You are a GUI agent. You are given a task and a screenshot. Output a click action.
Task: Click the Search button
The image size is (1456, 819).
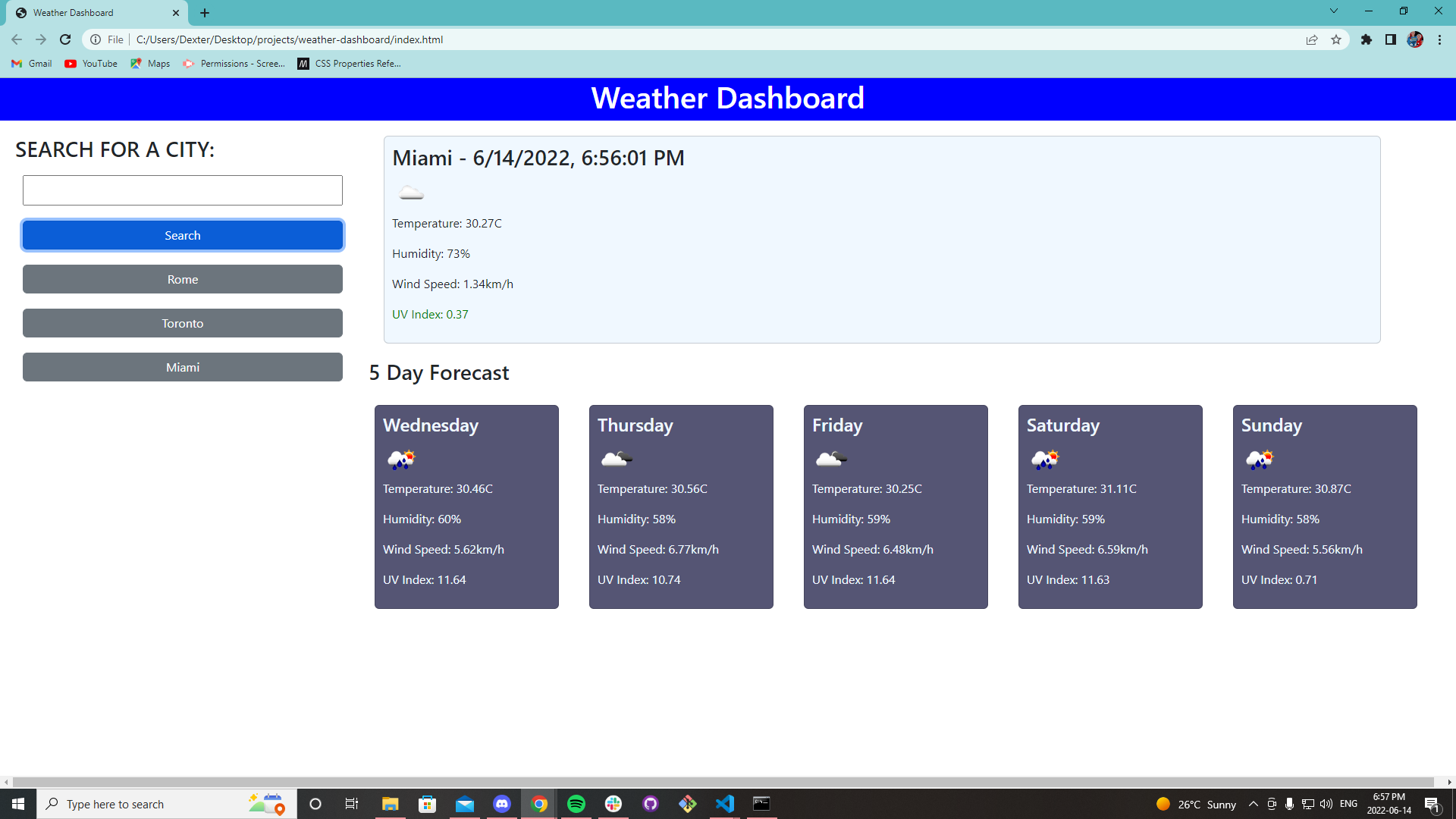tap(182, 235)
